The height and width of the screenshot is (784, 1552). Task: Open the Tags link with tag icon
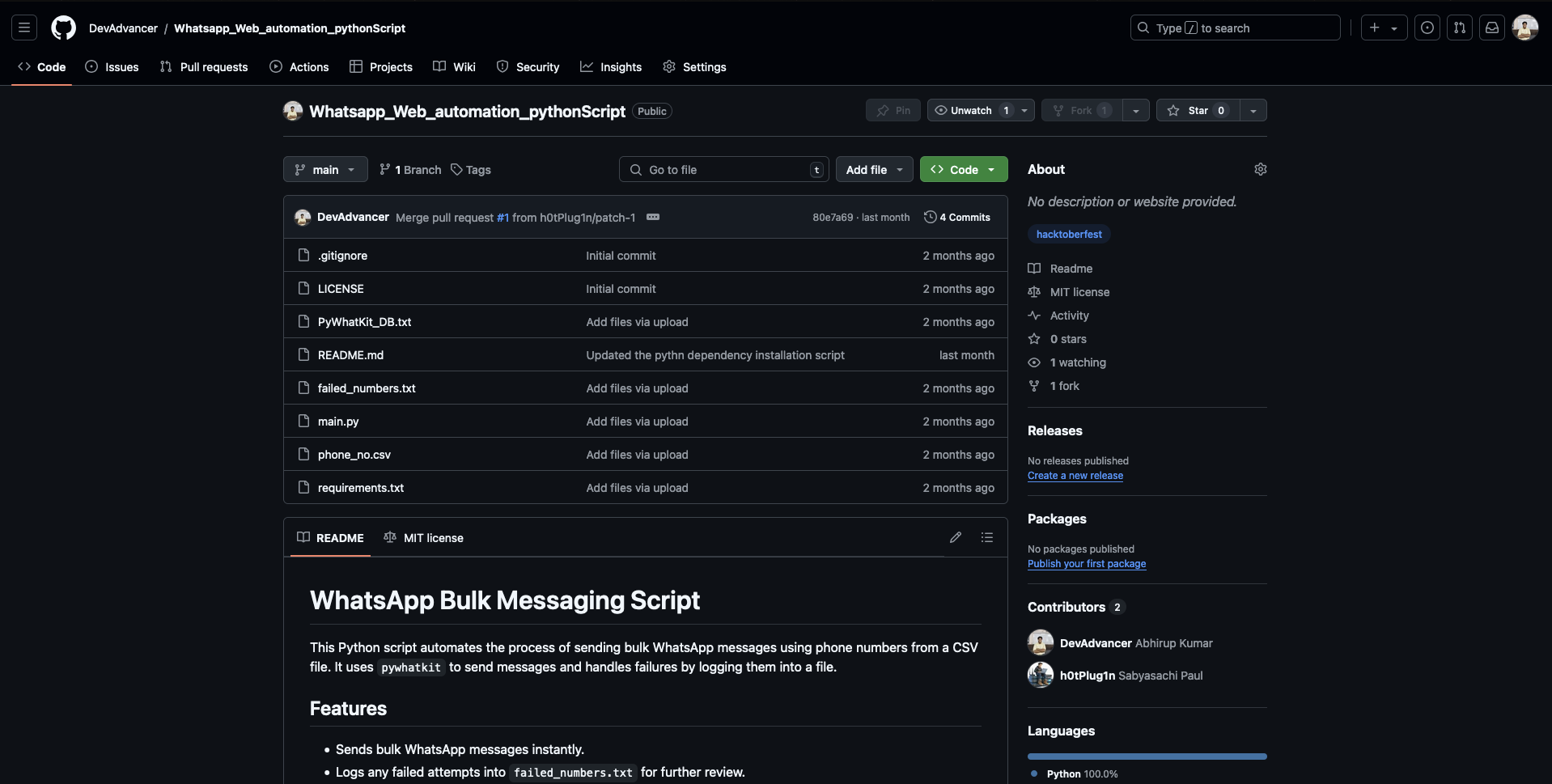click(x=471, y=169)
